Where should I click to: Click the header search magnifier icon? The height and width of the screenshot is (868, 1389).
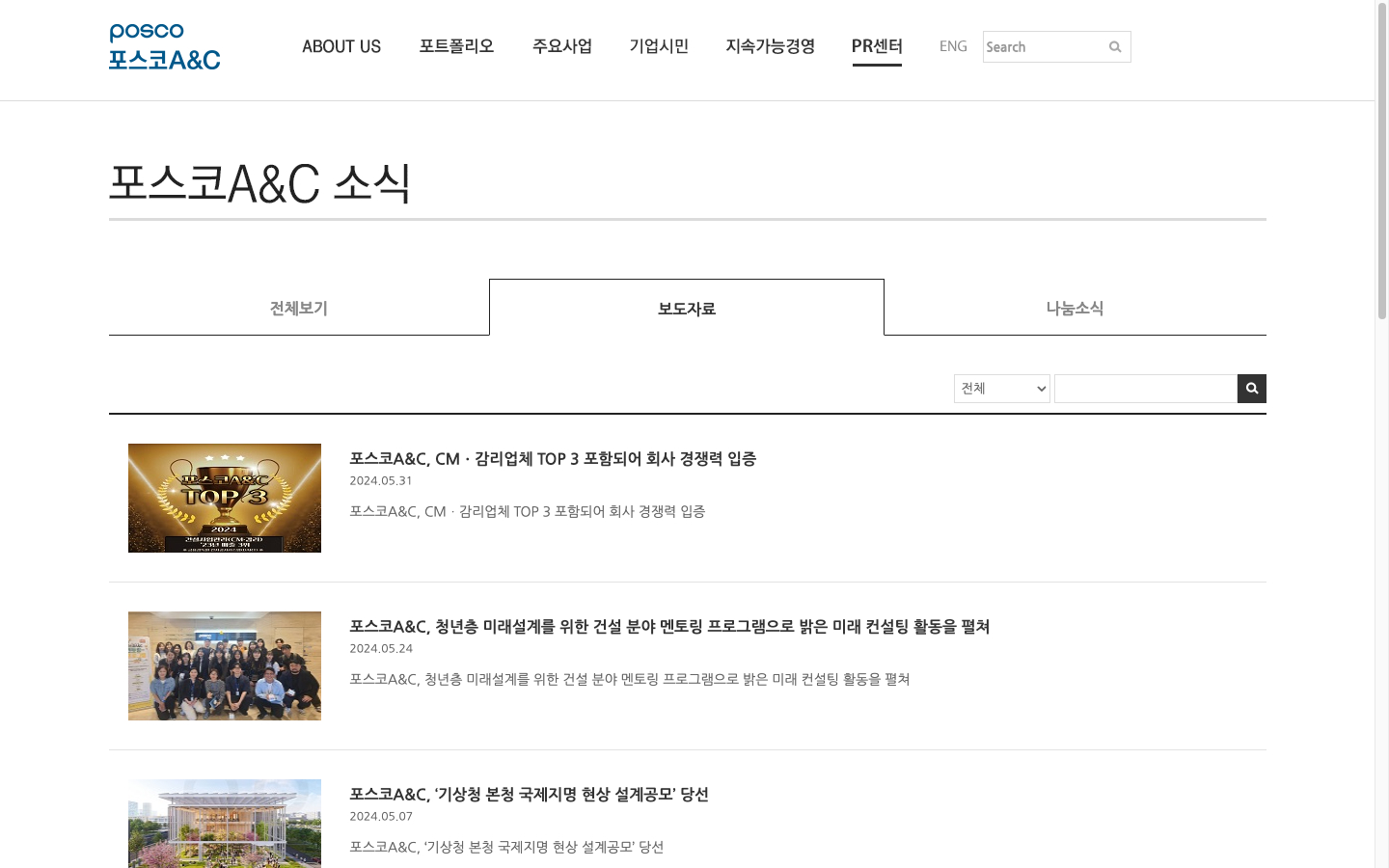tap(1115, 47)
